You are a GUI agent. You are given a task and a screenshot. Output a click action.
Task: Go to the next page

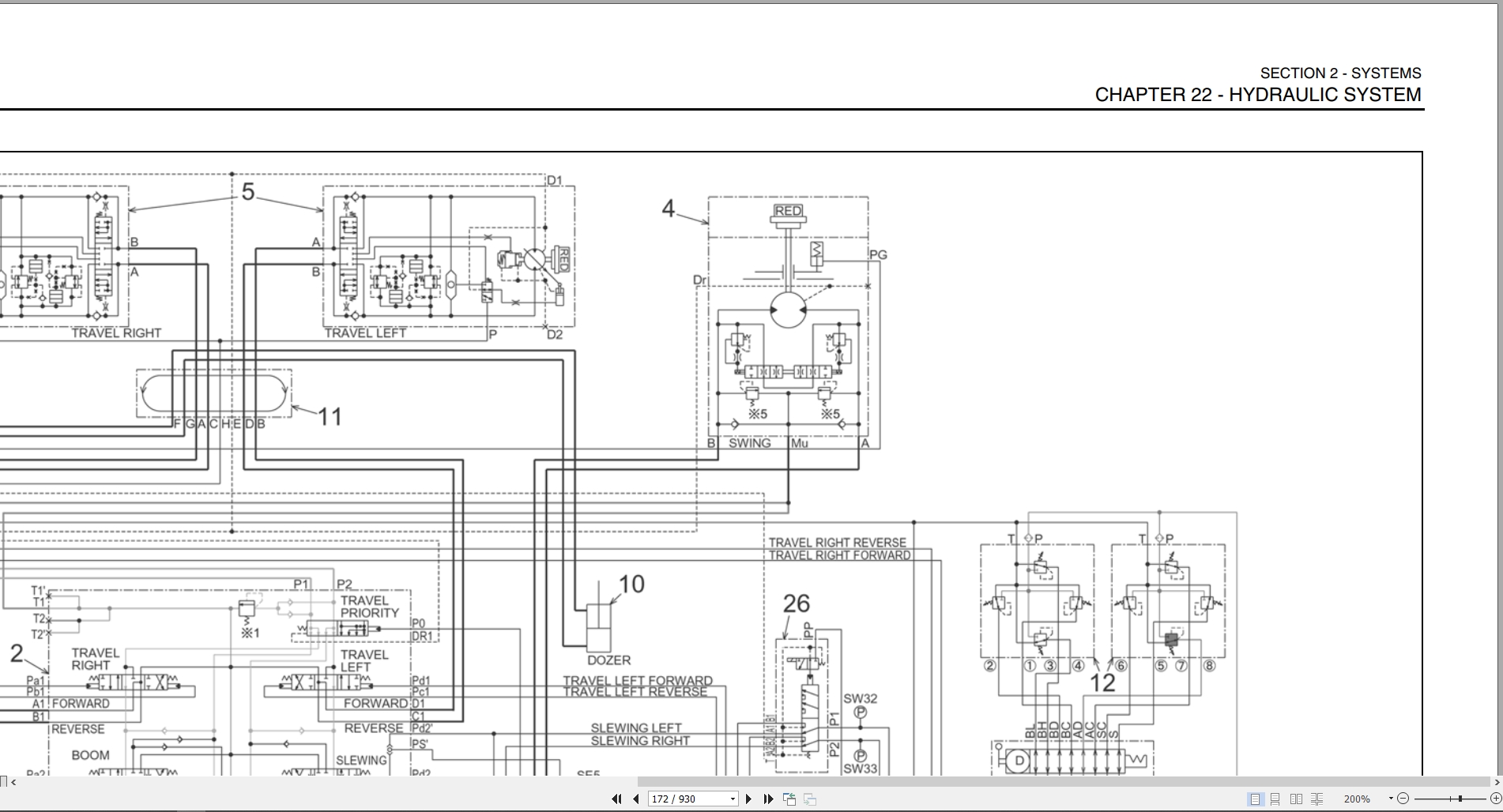749,799
